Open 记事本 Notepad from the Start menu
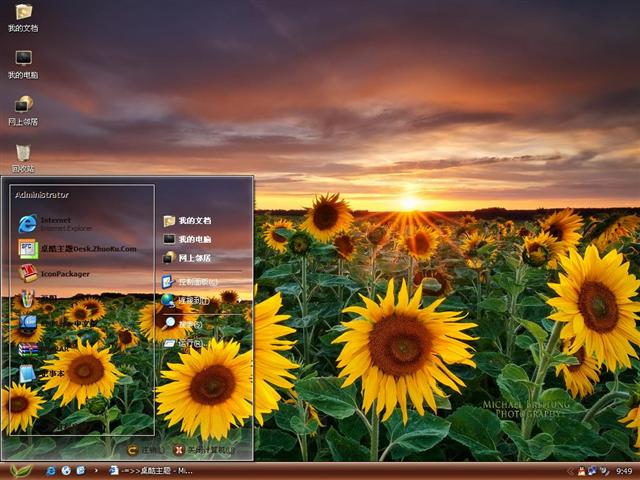This screenshot has height=480, width=640. [x=41, y=374]
